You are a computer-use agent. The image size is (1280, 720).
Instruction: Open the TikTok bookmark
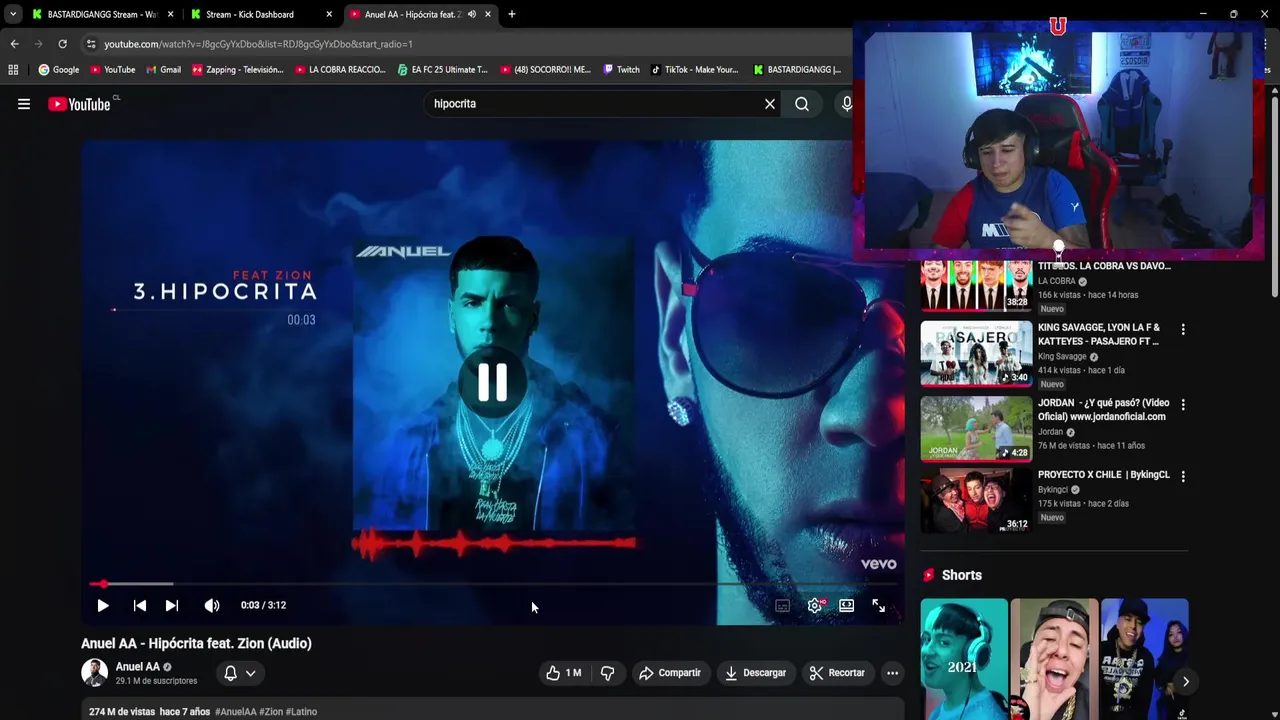click(694, 70)
